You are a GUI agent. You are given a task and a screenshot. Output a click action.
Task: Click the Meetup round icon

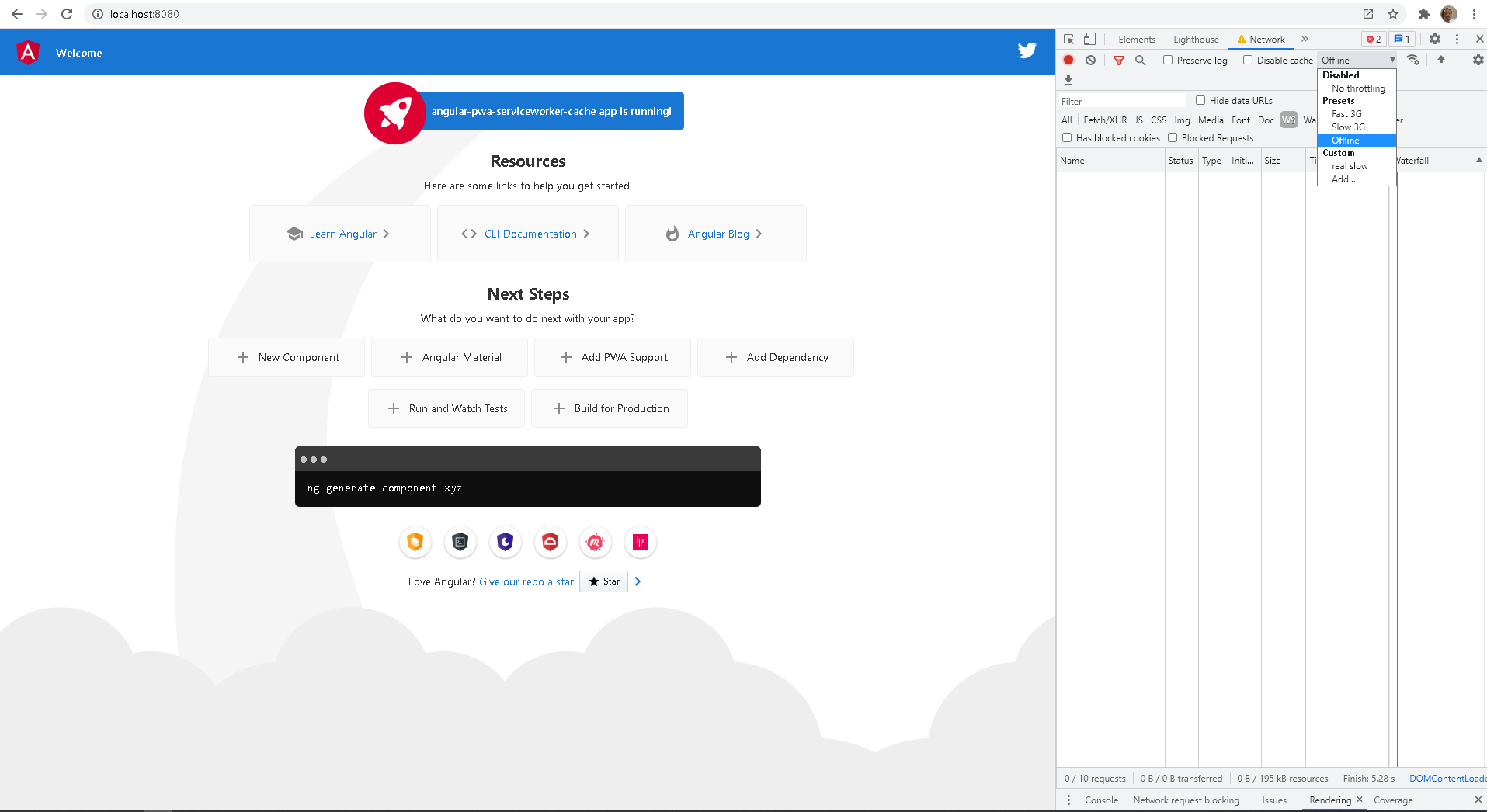[596, 542]
